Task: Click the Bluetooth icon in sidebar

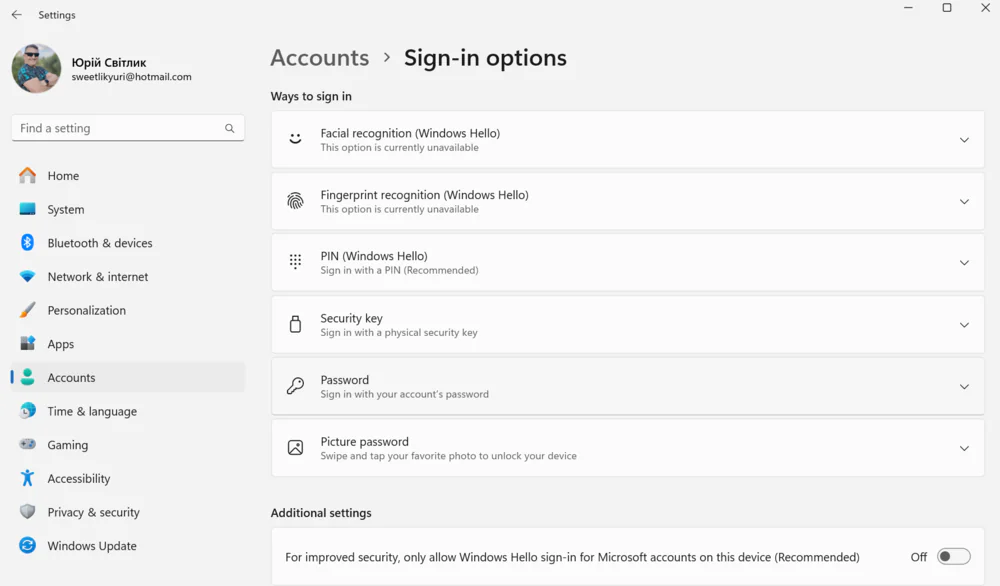Action: pos(27,242)
